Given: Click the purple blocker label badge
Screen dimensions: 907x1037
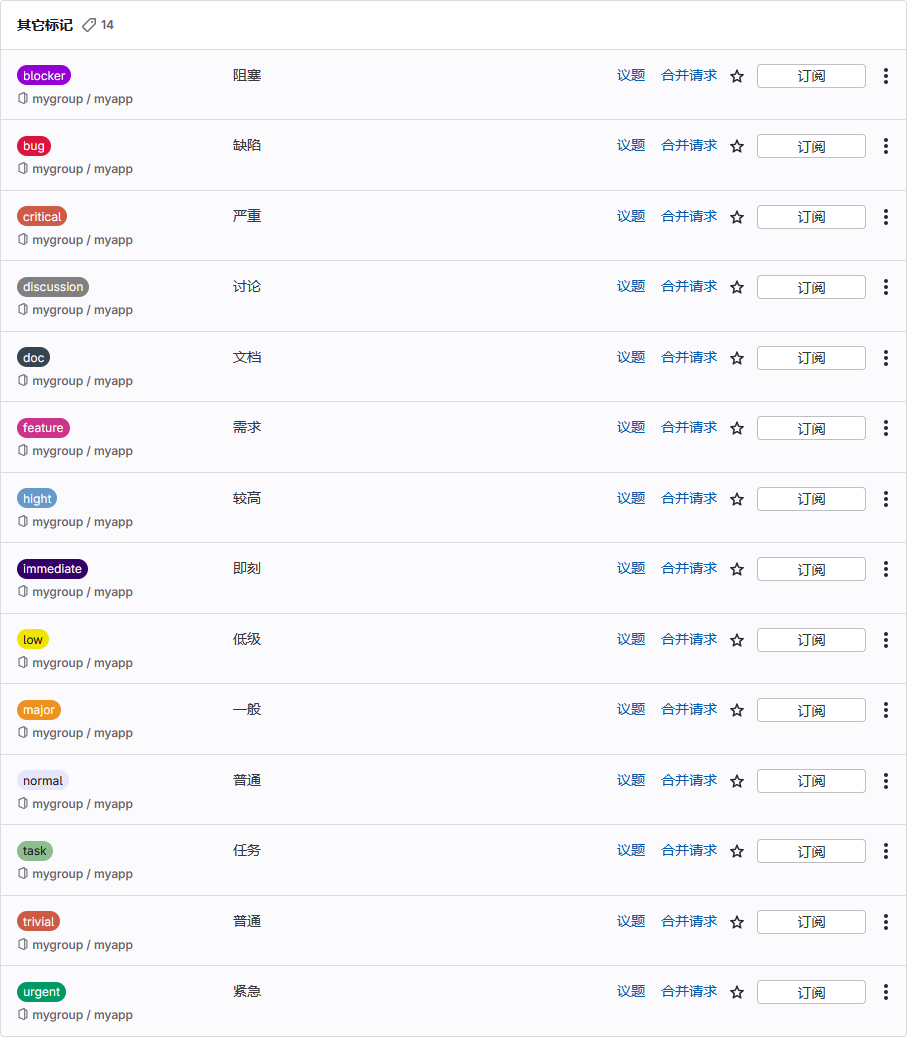Looking at the screenshot, I should pos(44,76).
